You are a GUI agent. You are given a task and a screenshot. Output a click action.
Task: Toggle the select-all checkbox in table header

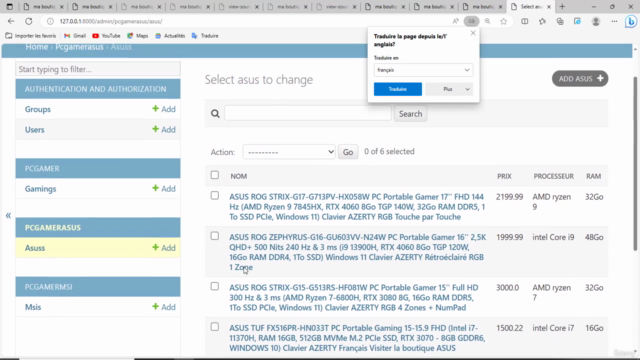coord(215,175)
